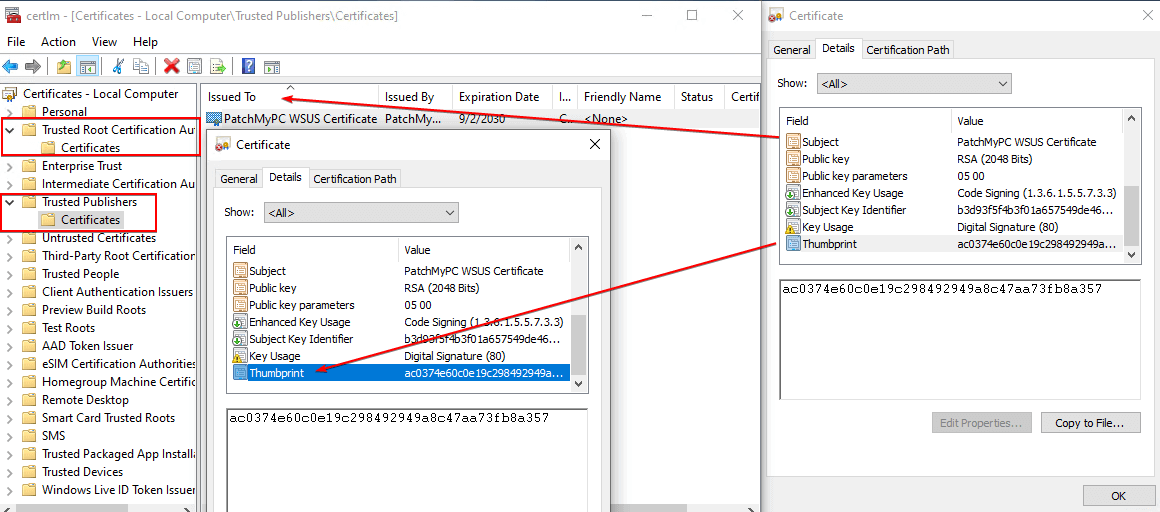Go forward with the gray Forward arrow

33,67
